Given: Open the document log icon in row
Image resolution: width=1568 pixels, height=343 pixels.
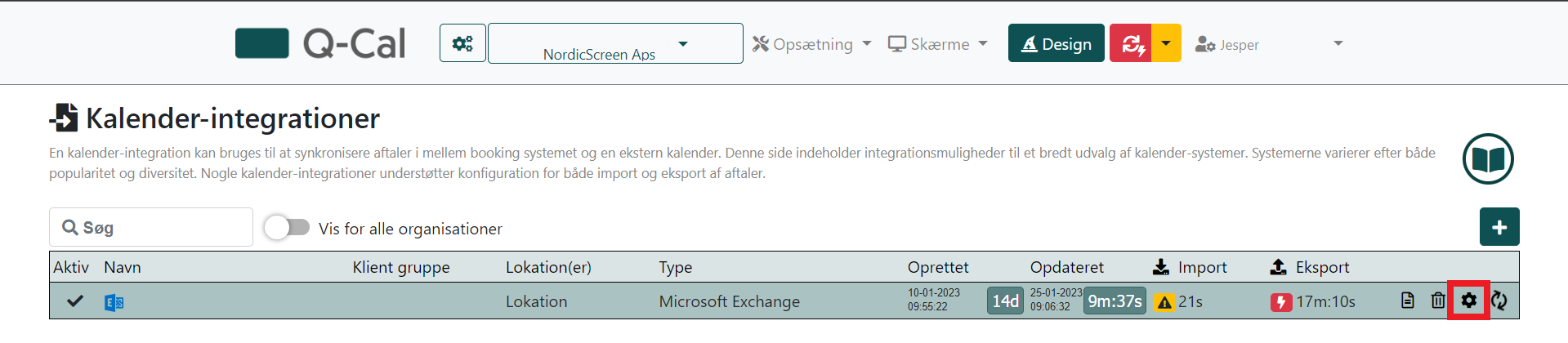Looking at the screenshot, I should (x=1407, y=301).
